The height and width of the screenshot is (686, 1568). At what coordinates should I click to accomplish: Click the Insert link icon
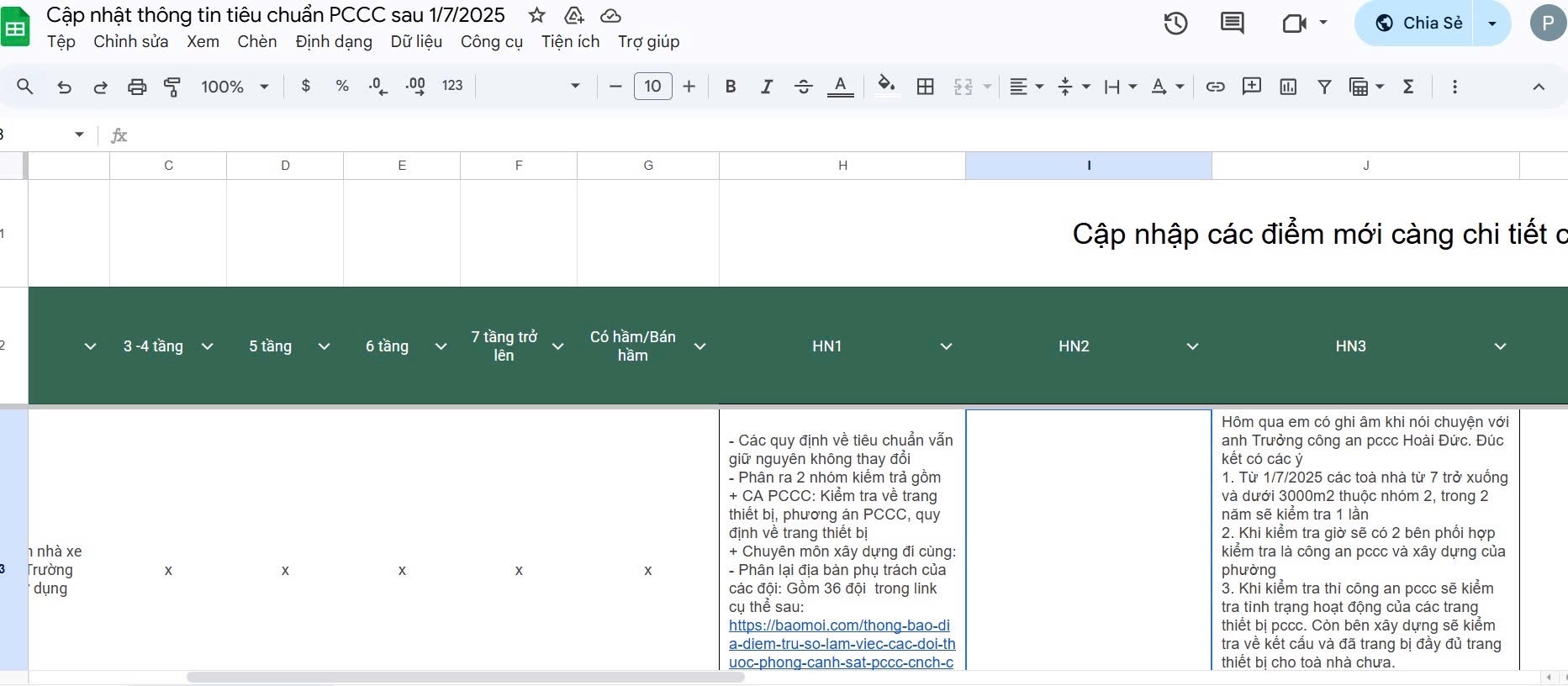[1215, 87]
